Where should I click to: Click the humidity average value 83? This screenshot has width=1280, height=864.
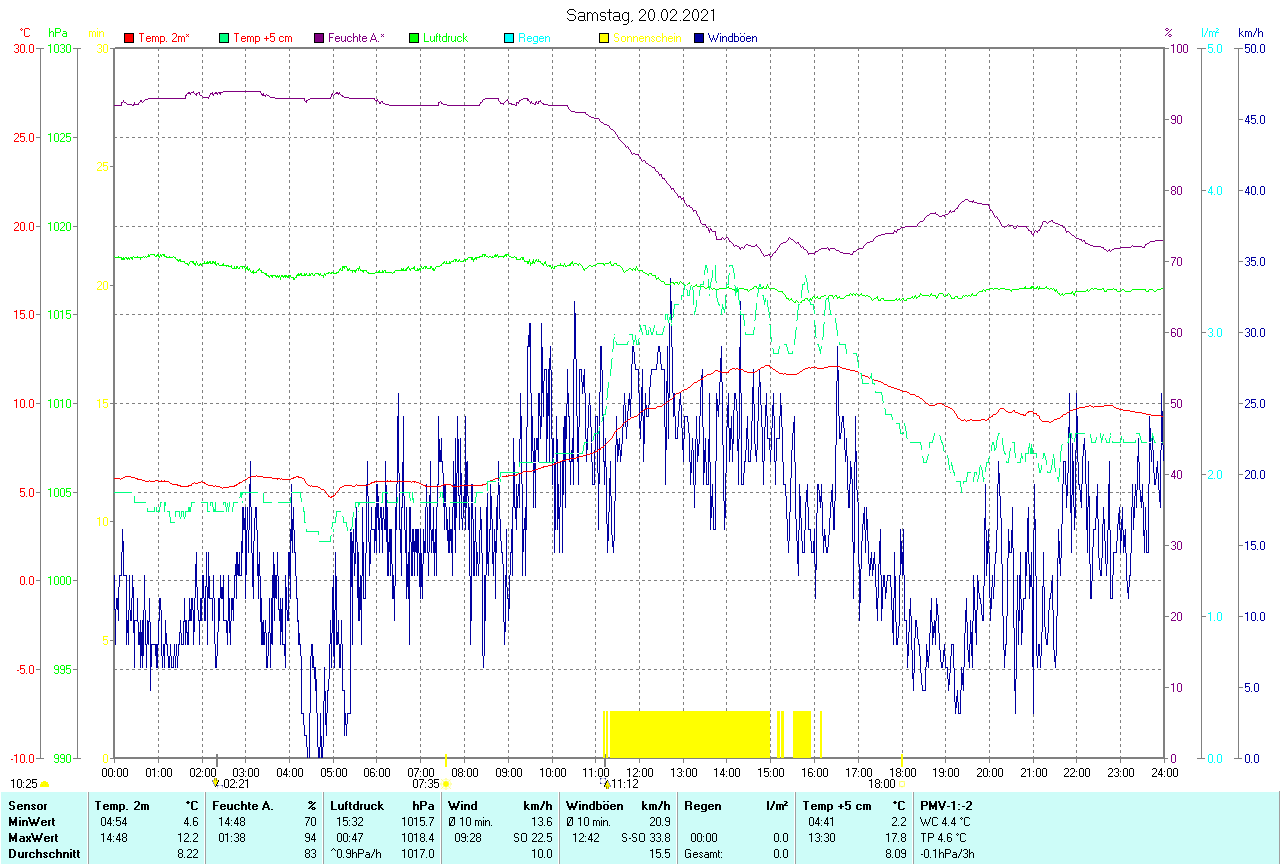pyautogui.click(x=311, y=854)
